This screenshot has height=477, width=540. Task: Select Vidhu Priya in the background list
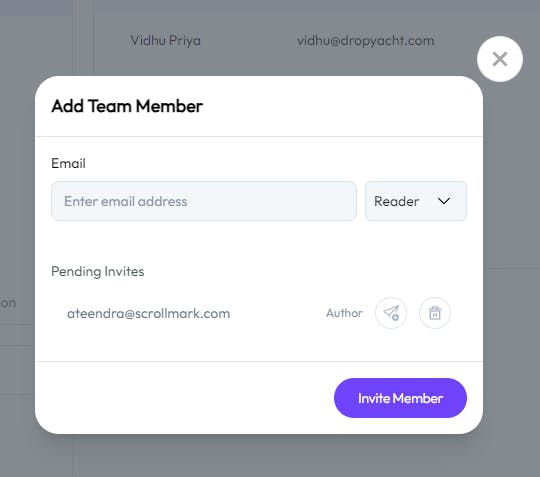[x=165, y=41]
